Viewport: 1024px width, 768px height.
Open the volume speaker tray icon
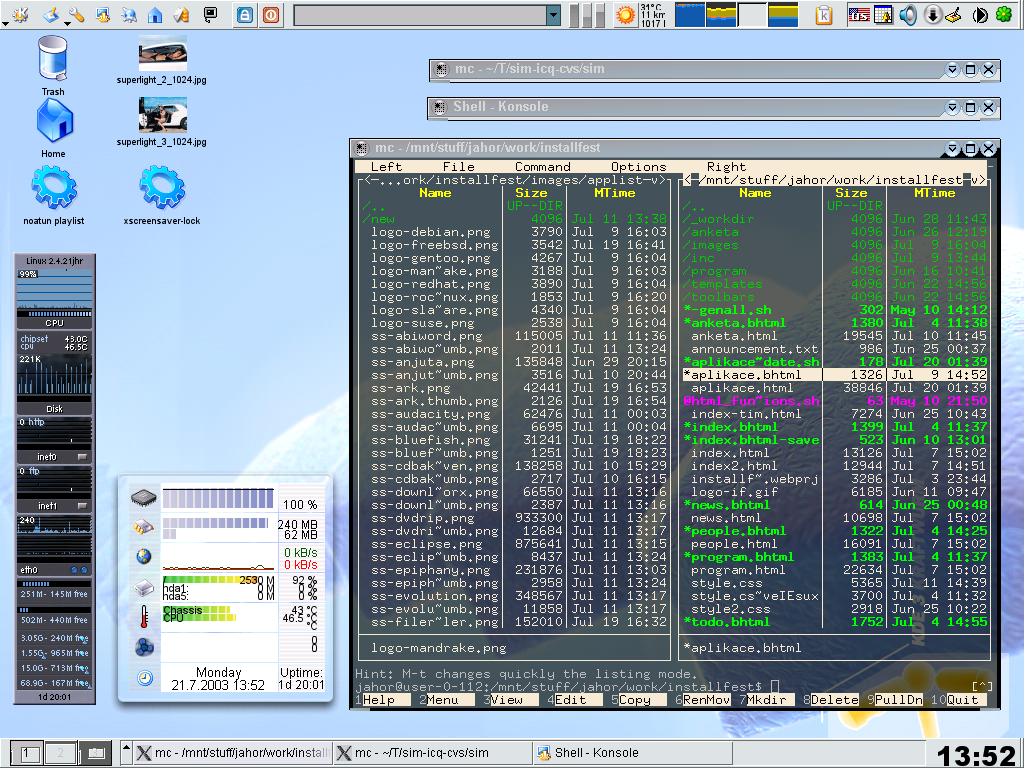pos(908,15)
